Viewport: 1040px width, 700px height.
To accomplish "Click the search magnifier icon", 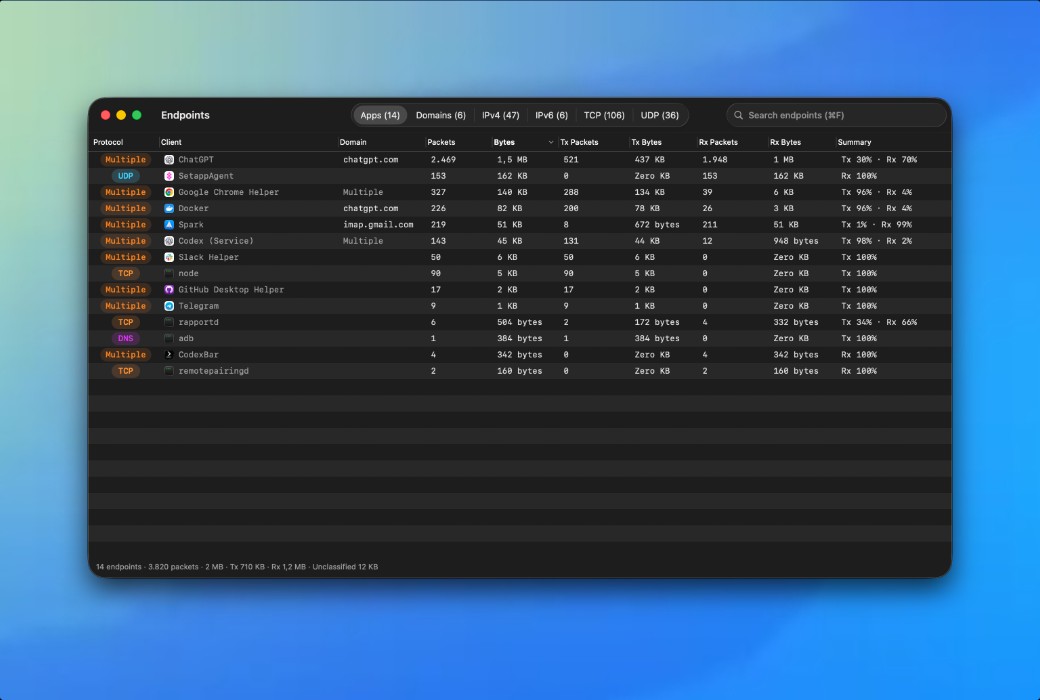I will point(738,115).
